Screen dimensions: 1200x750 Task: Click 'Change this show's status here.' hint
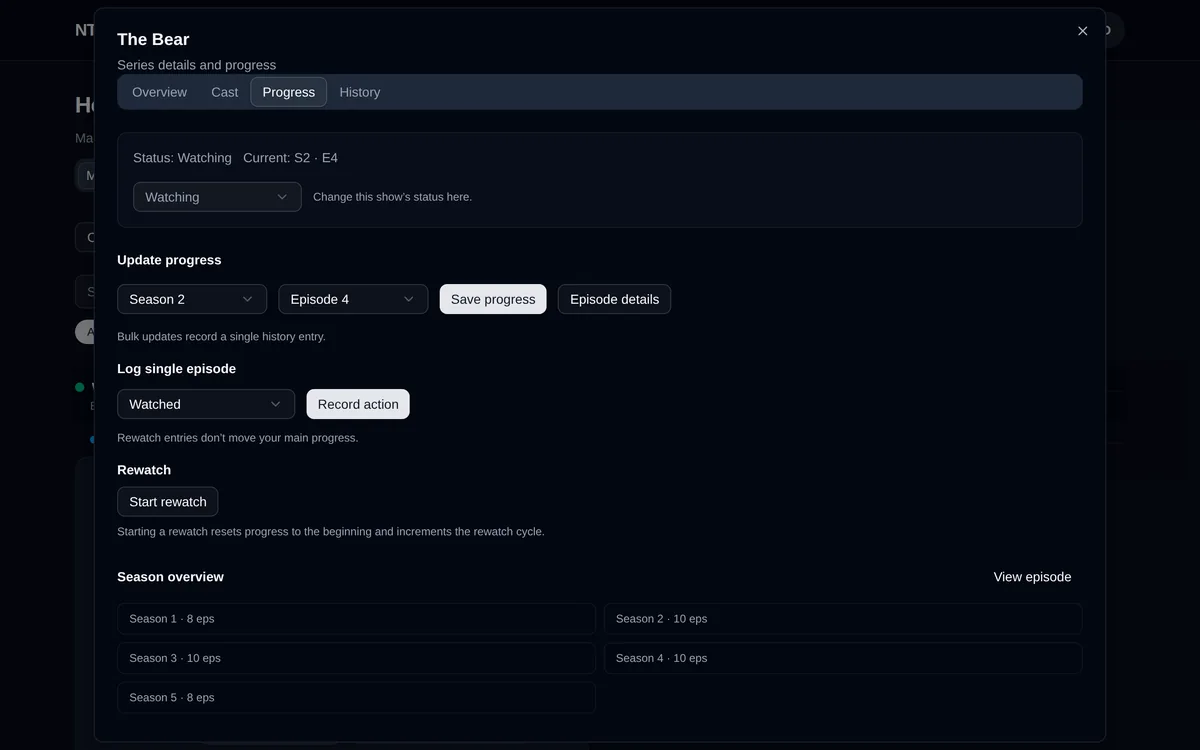pos(392,197)
